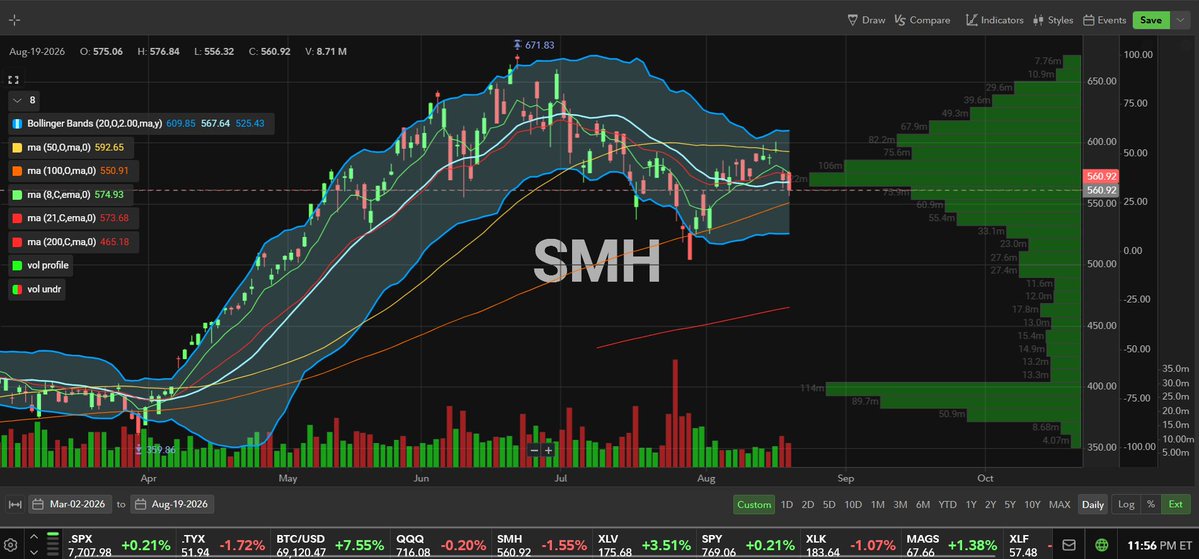1199x559 pixels.
Task: Click the 11:56 PM ET clock
Action: tap(1159, 545)
